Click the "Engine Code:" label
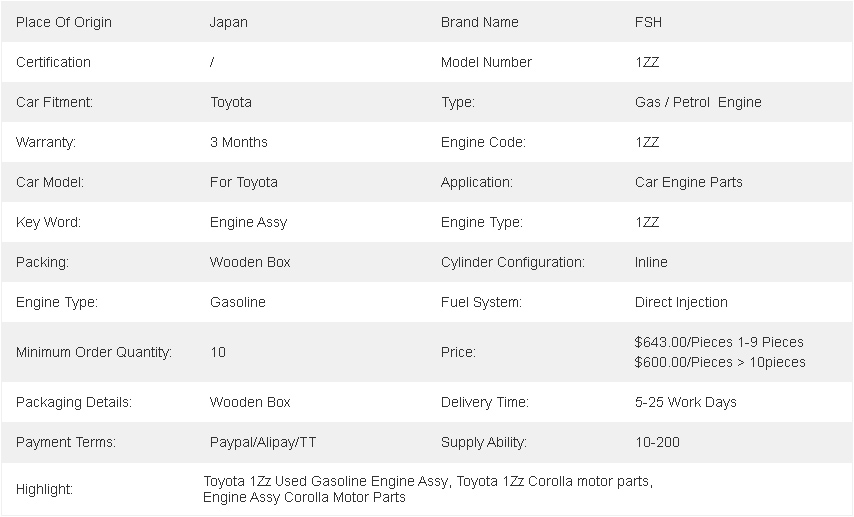 [483, 142]
